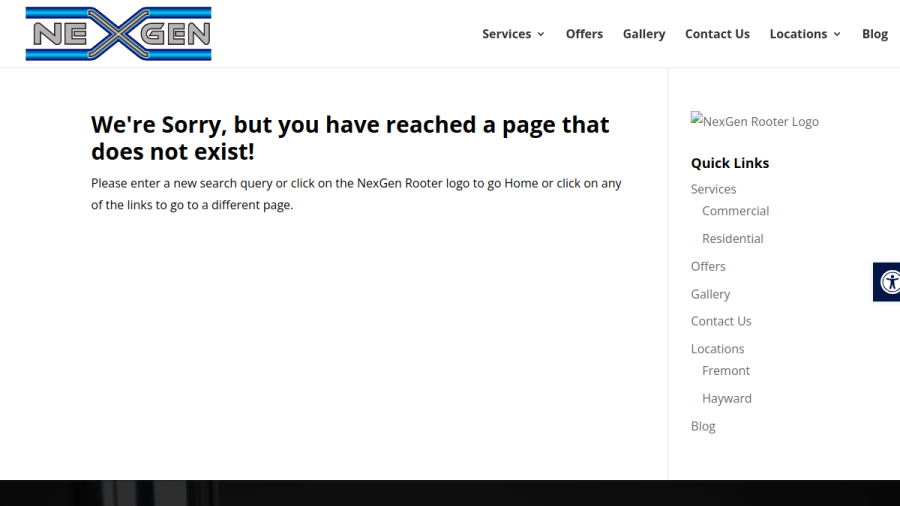
Task: Open the Residential quick link
Action: [x=732, y=238]
